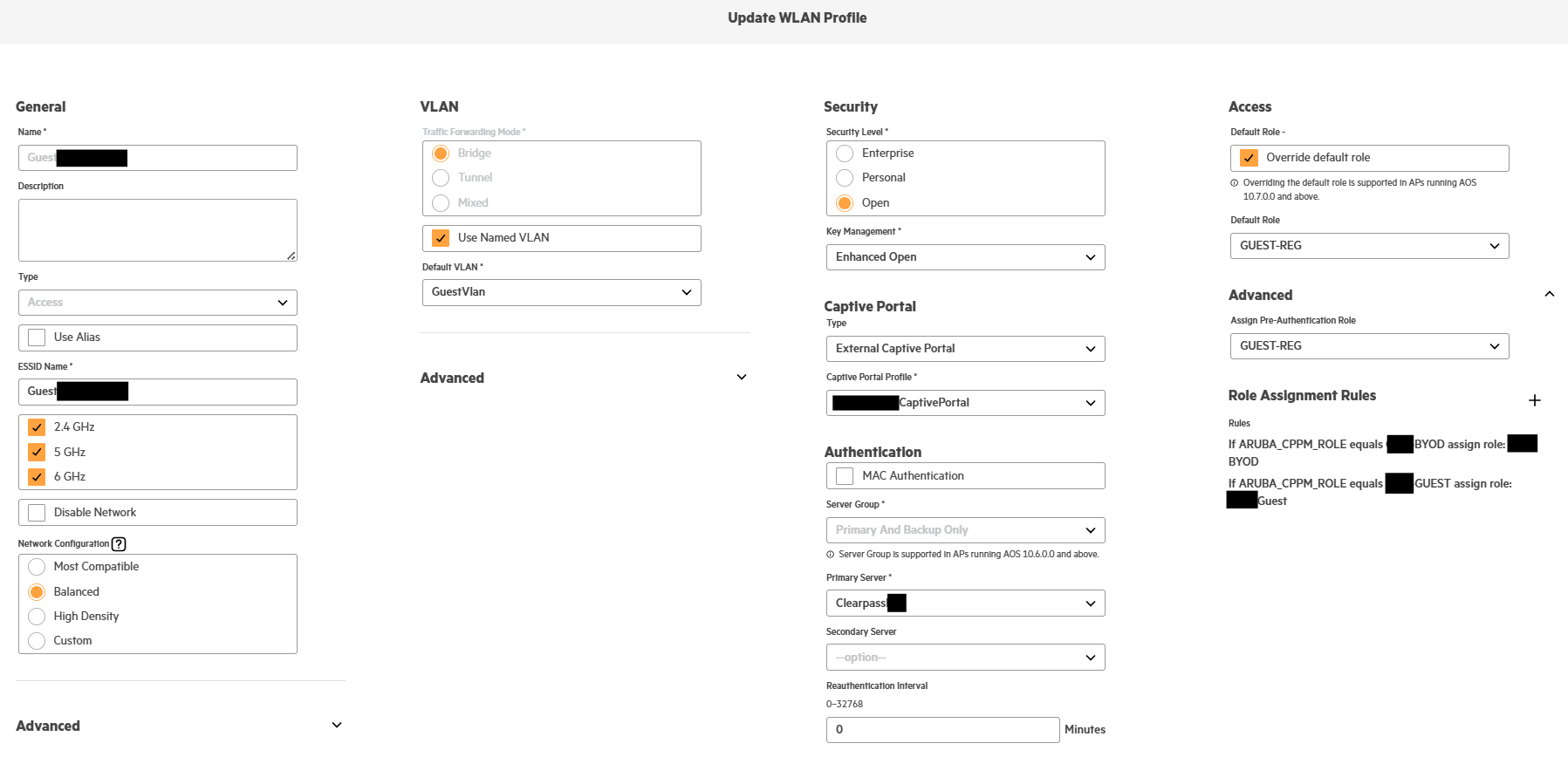This screenshot has height=757, width=1568.
Task: Open Primary Server dropdown
Action: click(x=966, y=604)
